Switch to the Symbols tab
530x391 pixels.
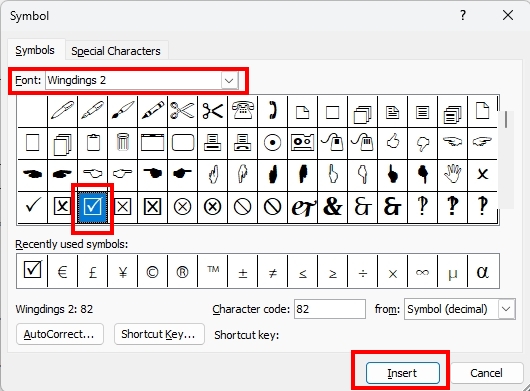pos(35,50)
